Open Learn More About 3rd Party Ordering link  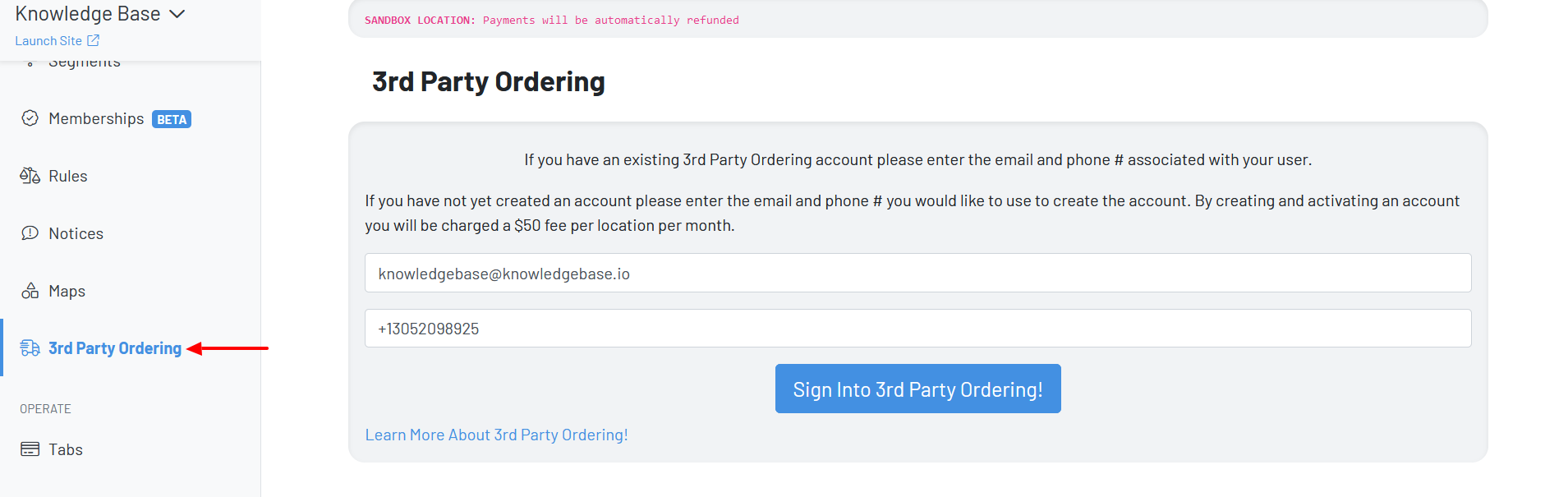(496, 434)
